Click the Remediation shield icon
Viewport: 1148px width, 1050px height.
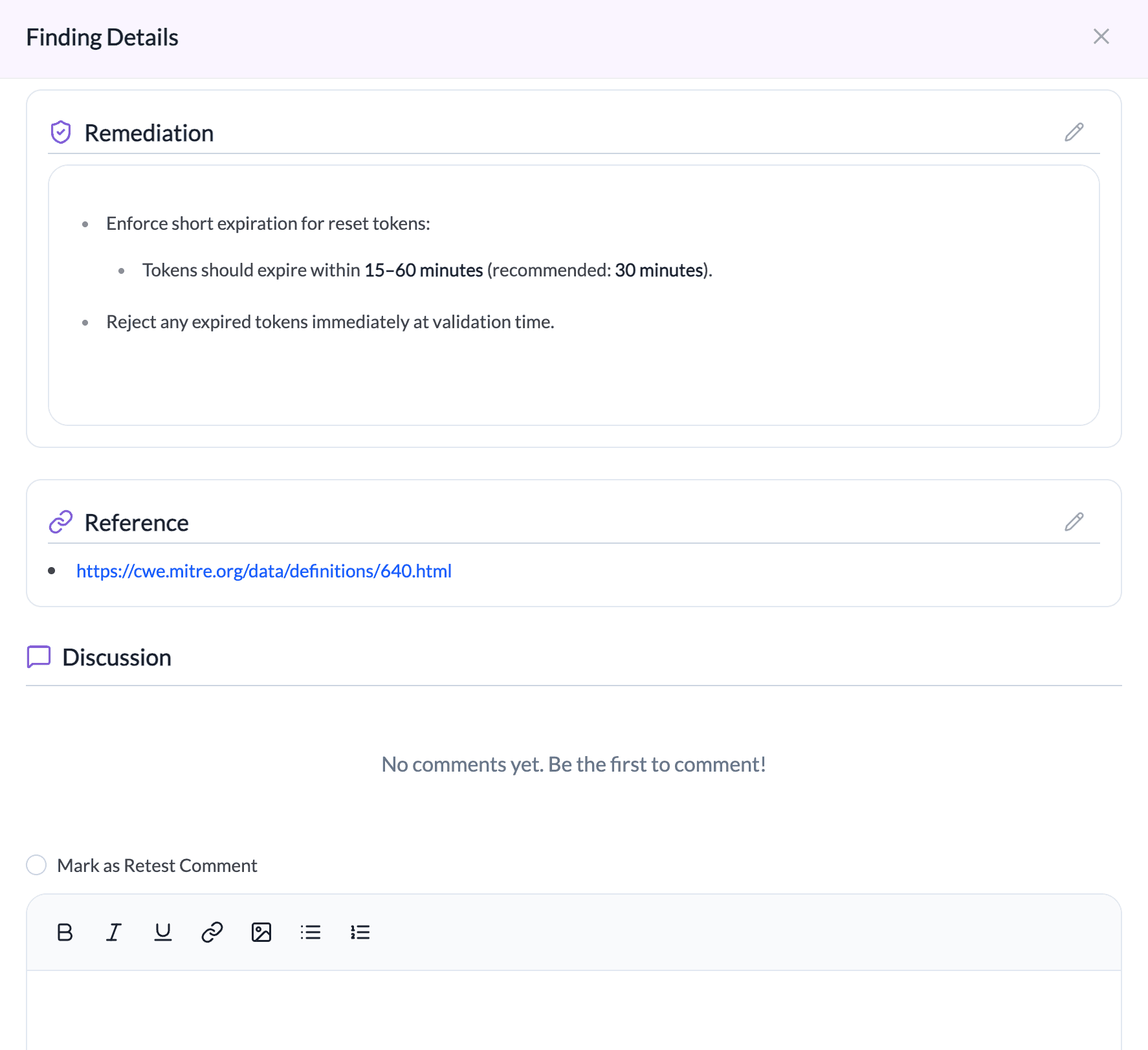tap(61, 133)
